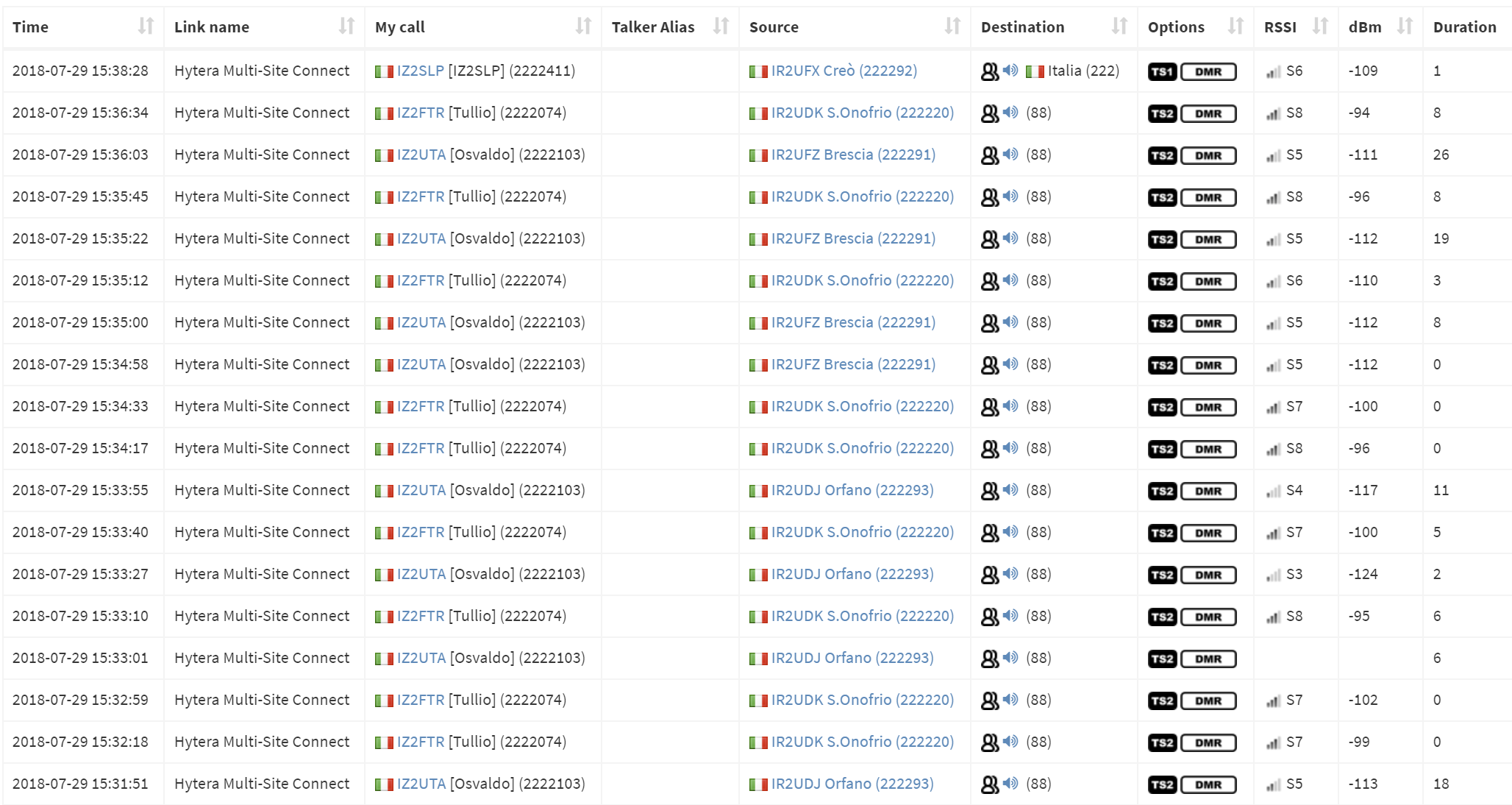The image size is (1512, 805).
Task: Click the dBm value -110
Action: coord(1363,280)
